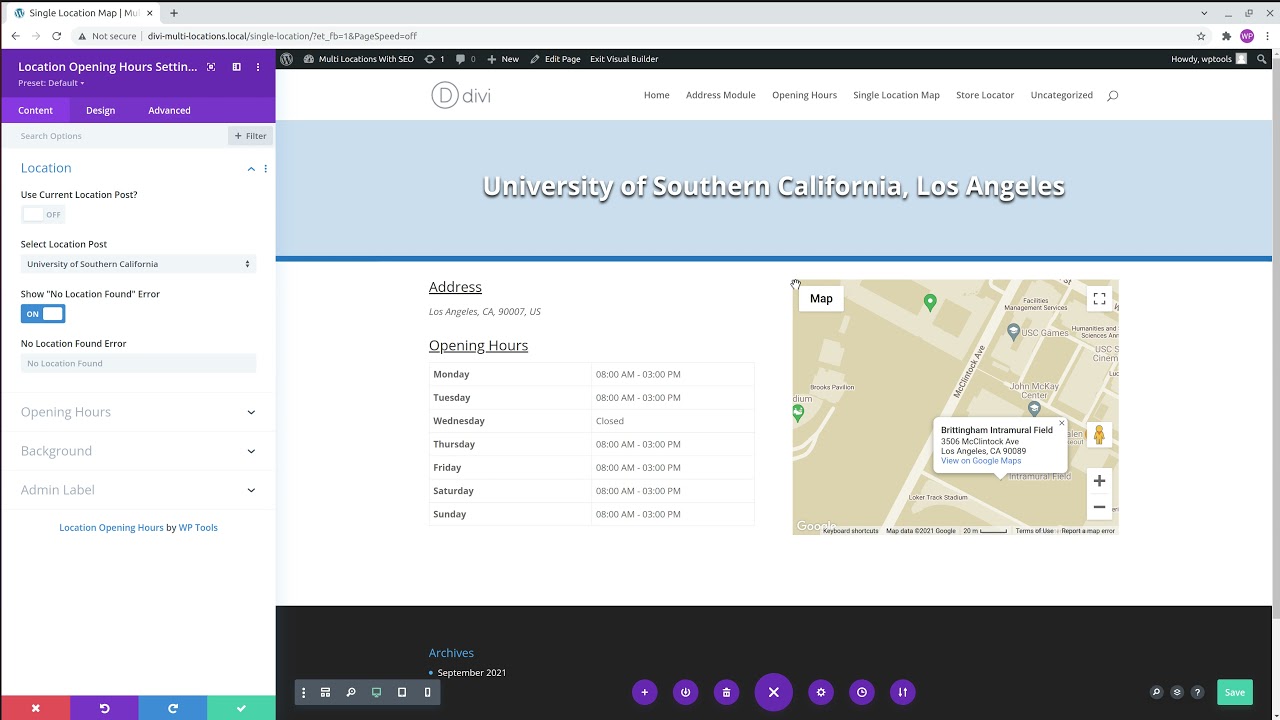Open the settings panel three-dot menu
Image resolution: width=1280 pixels, height=720 pixels.
(x=258, y=67)
